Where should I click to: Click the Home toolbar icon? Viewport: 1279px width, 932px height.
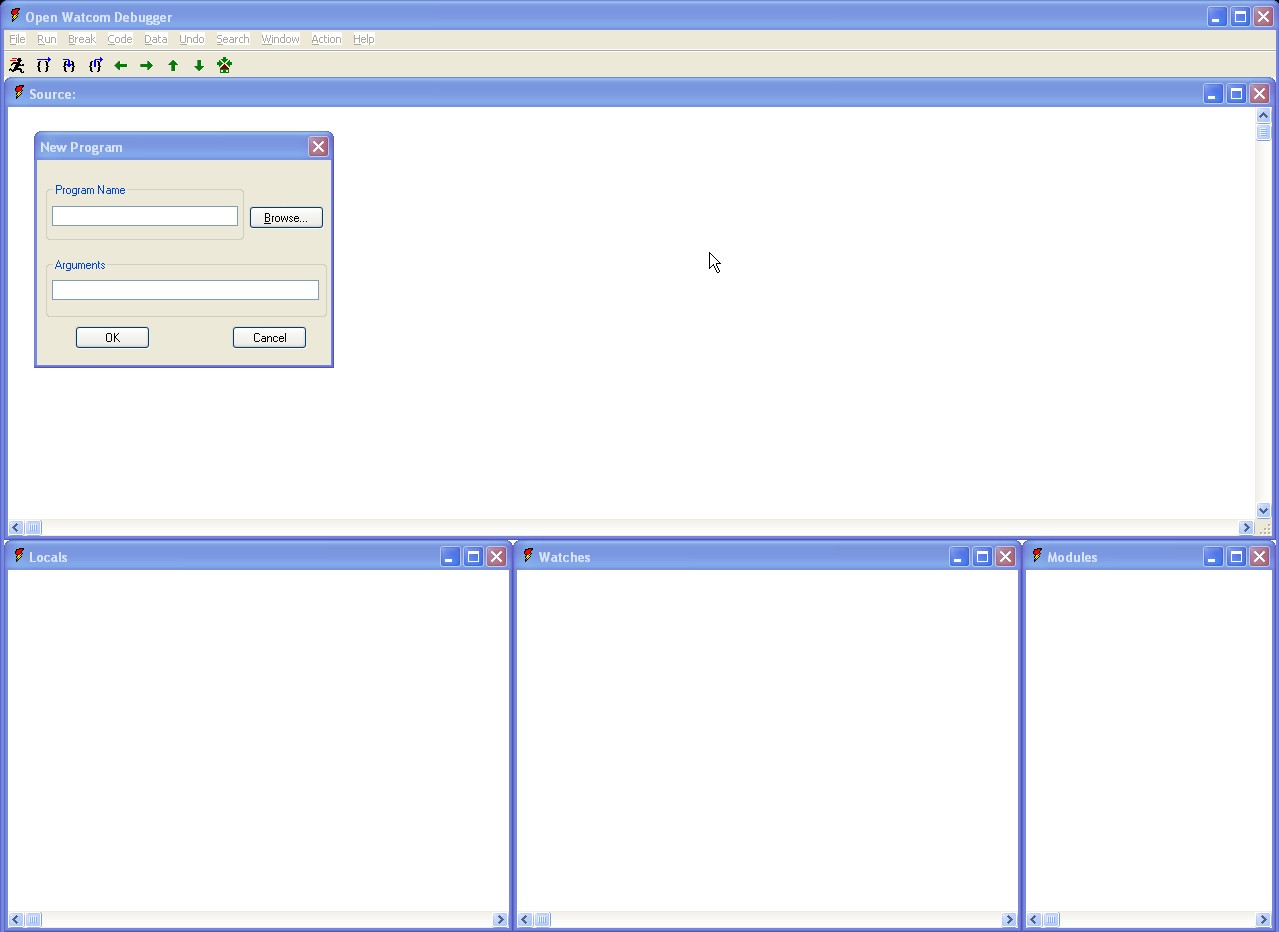coord(225,65)
